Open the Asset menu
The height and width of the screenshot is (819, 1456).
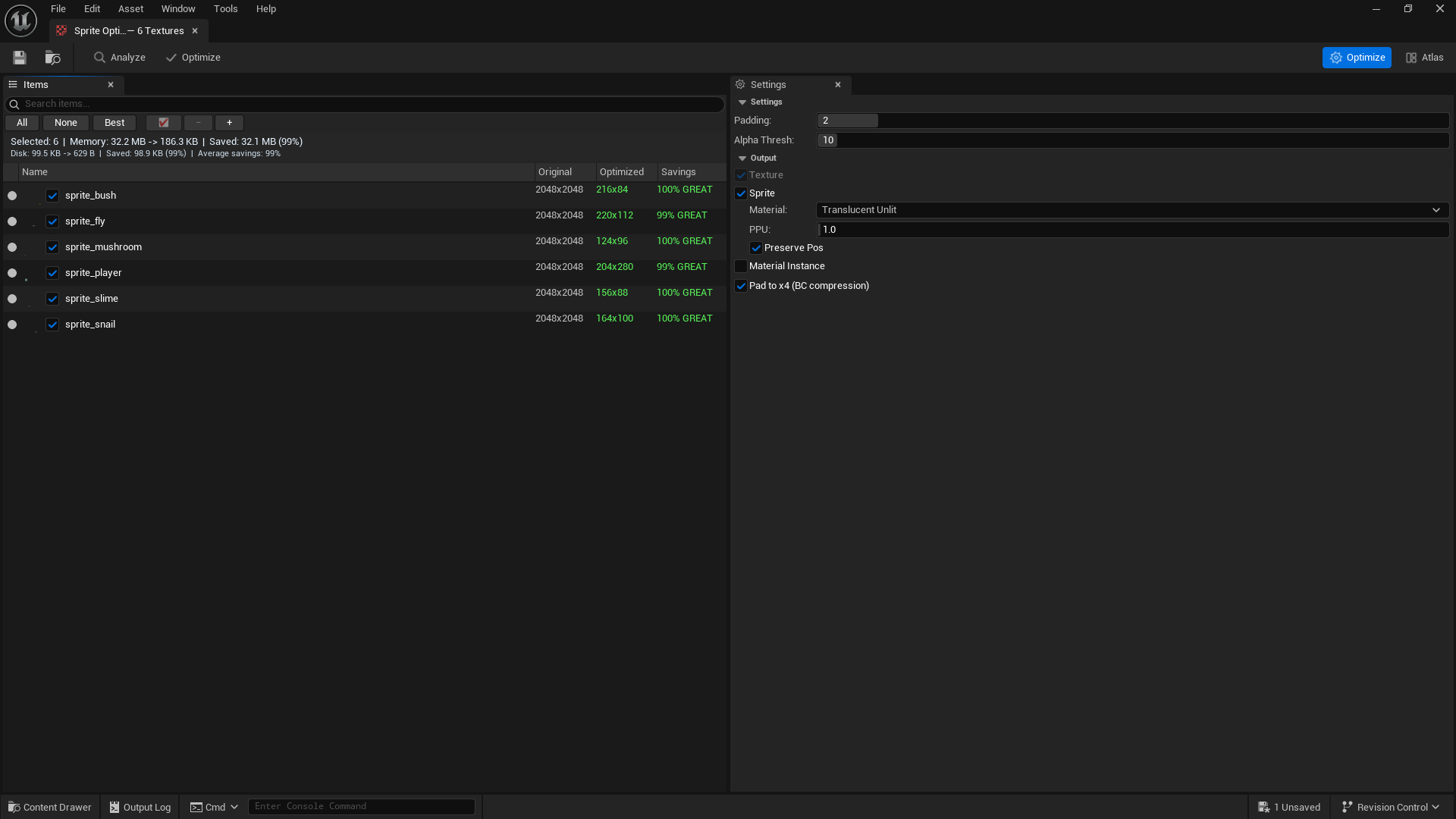[x=130, y=9]
